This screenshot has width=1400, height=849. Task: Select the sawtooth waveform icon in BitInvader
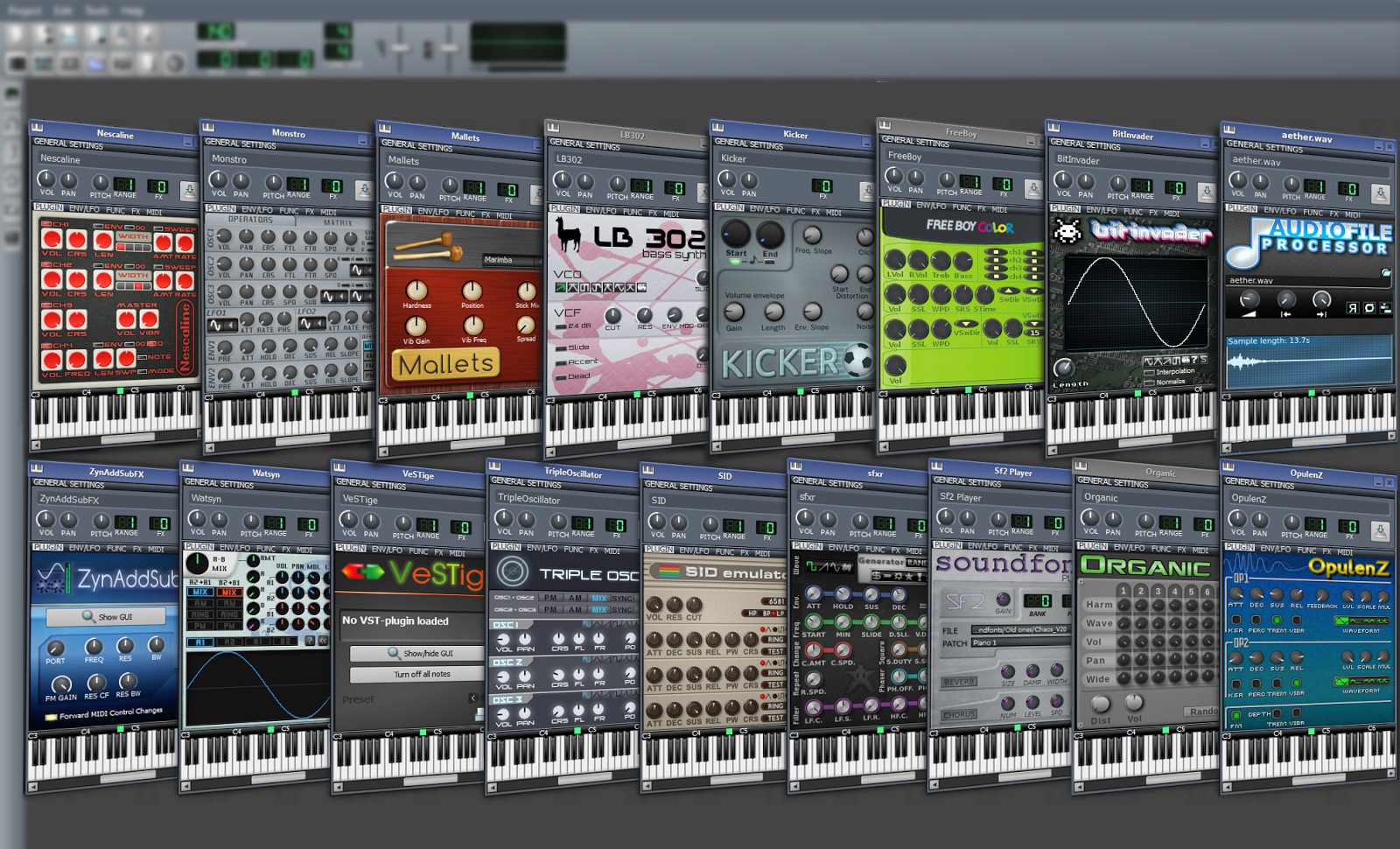[x=1167, y=361]
